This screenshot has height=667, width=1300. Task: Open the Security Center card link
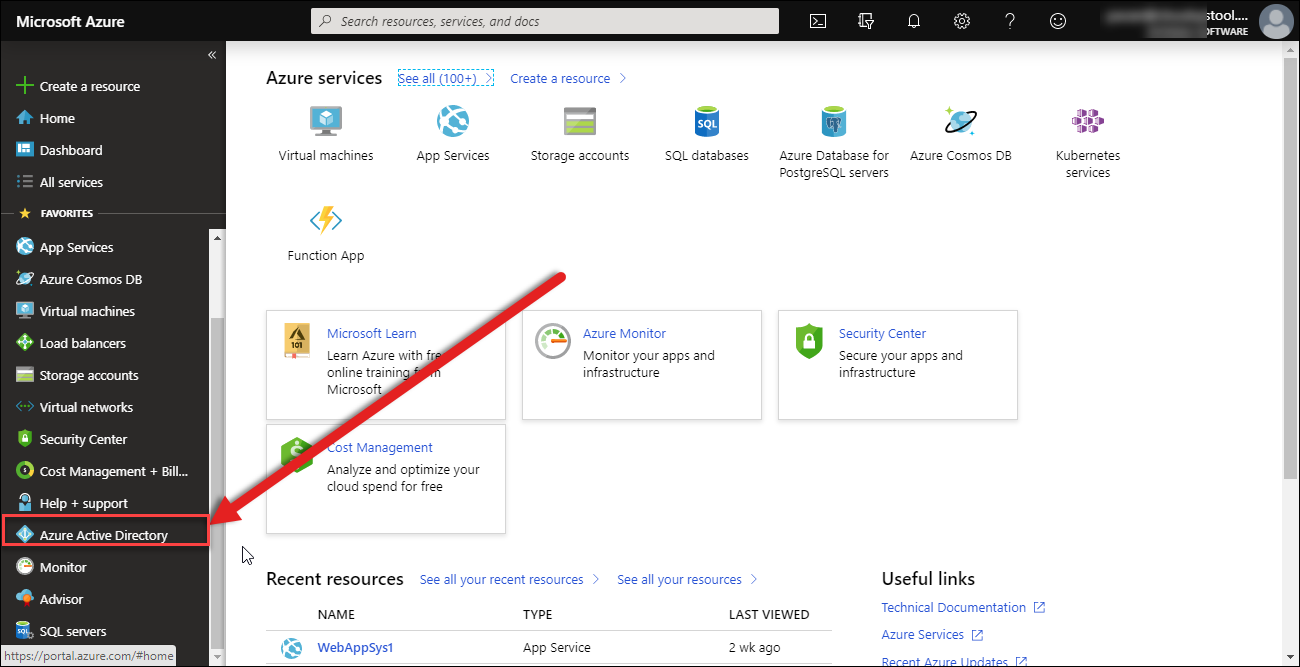(x=882, y=334)
